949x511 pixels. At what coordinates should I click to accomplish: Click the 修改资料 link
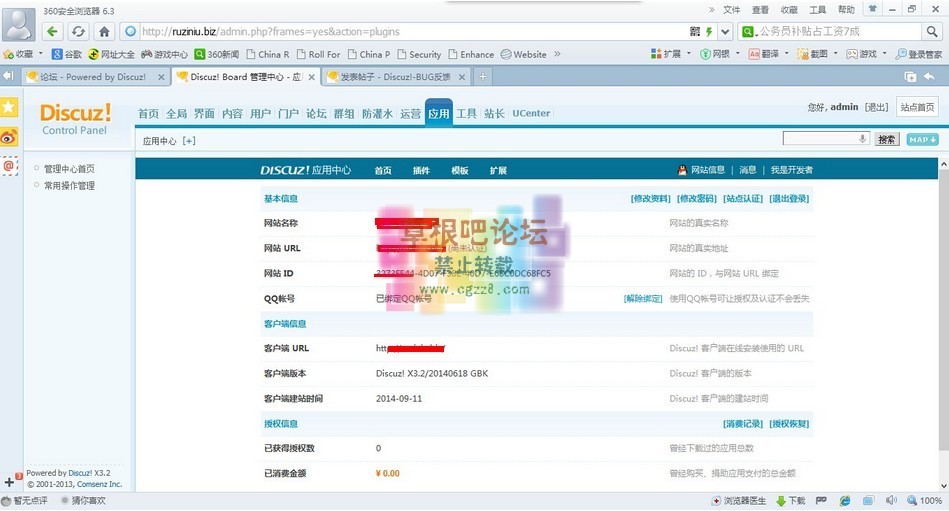(x=650, y=199)
